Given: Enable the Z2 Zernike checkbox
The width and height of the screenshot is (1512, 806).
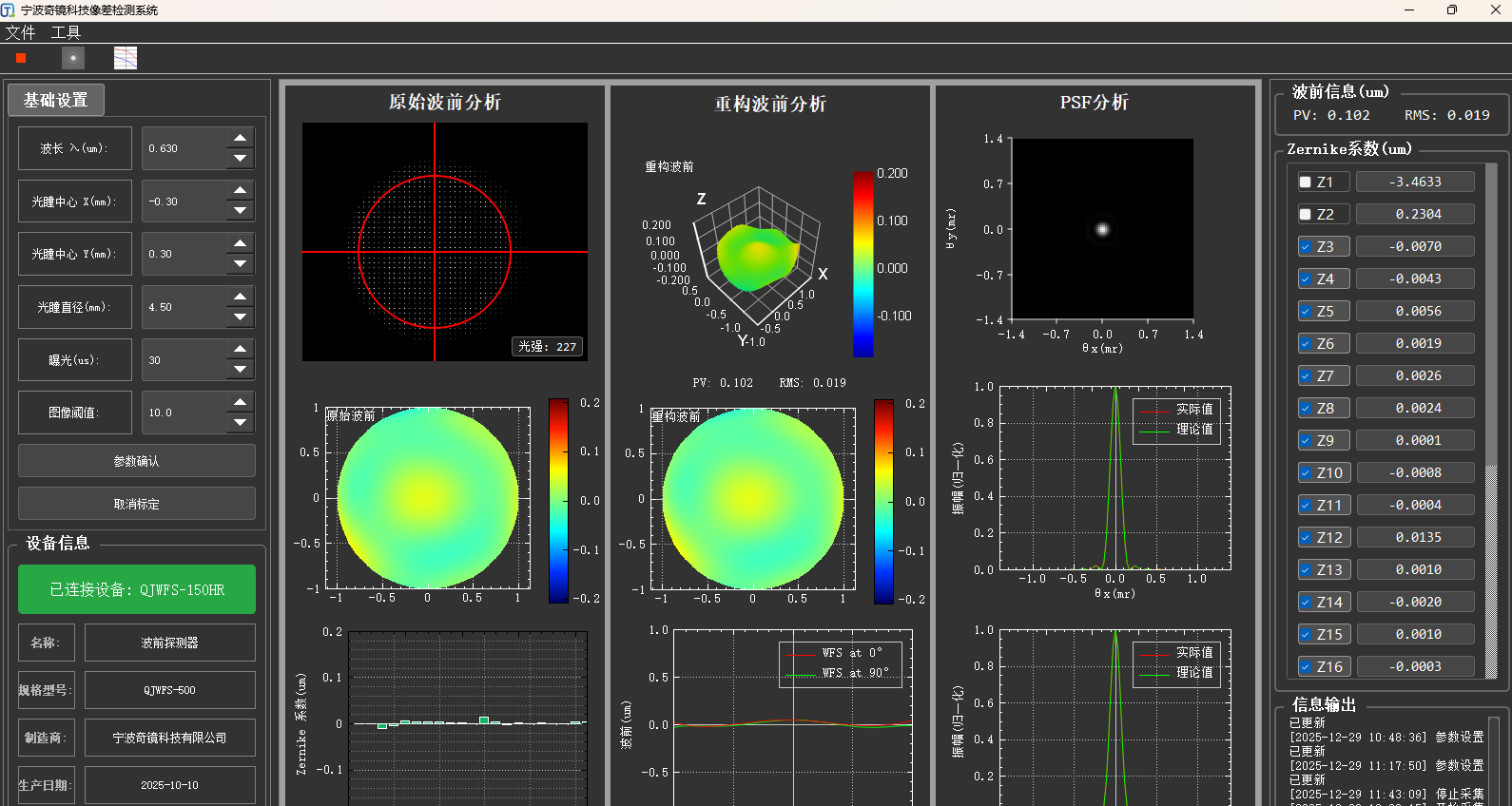Looking at the screenshot, I should [1306, 214].
